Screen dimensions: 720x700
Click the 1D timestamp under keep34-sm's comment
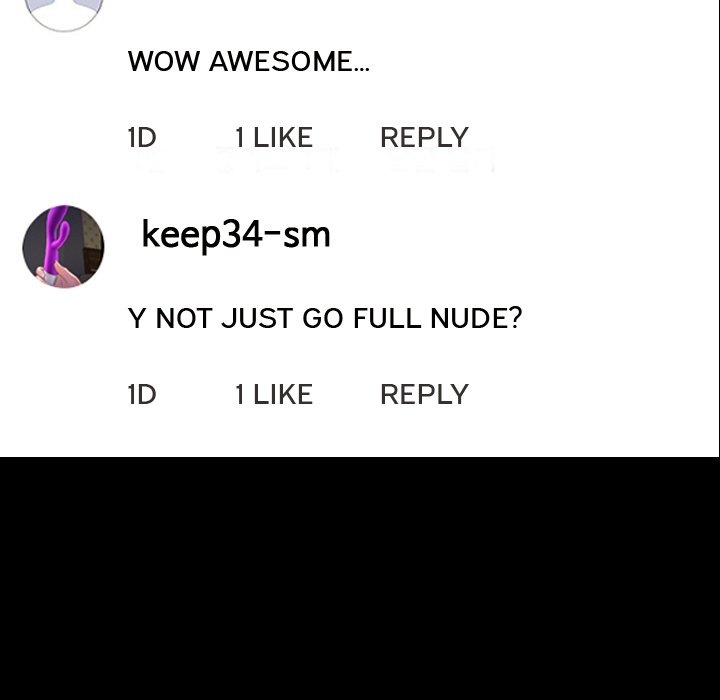pos(142,395)
